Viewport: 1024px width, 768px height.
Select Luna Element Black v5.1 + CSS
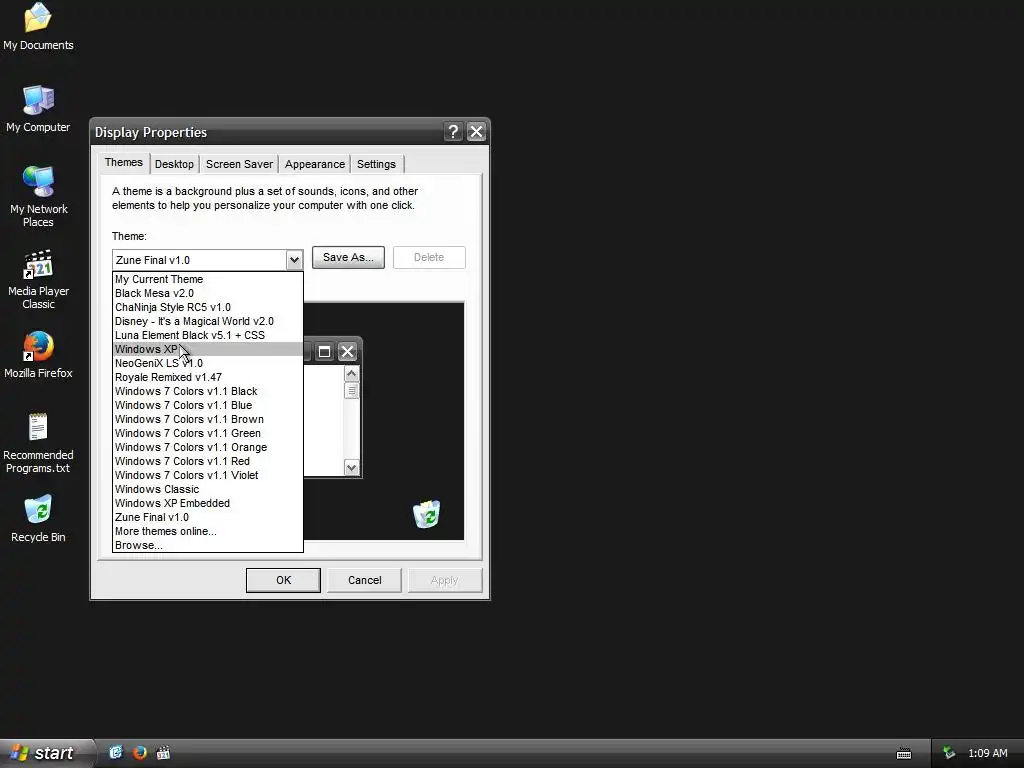(208, 335)
